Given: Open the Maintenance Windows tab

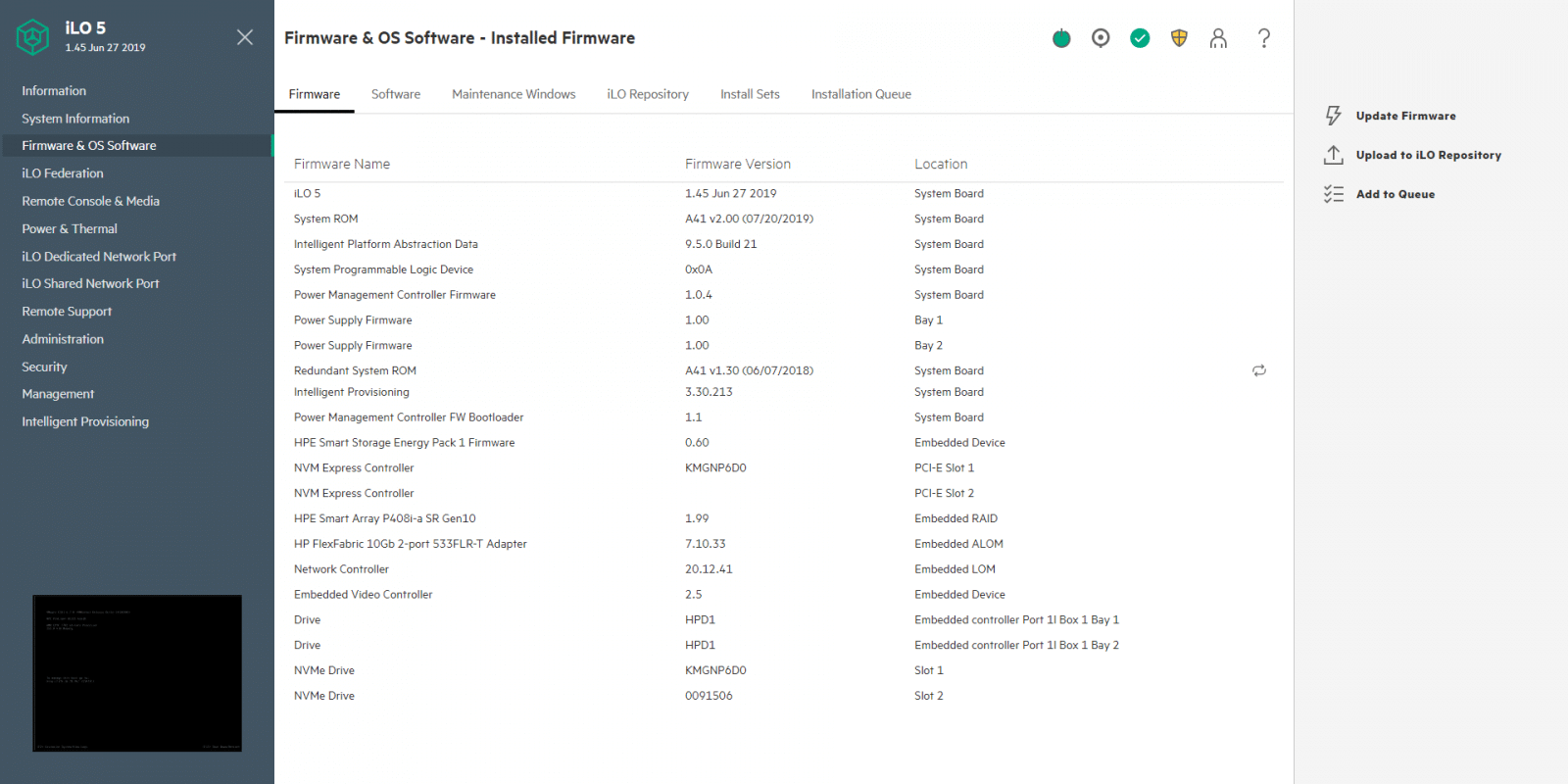Looking at the screenshot, I should tap(514, 94).
